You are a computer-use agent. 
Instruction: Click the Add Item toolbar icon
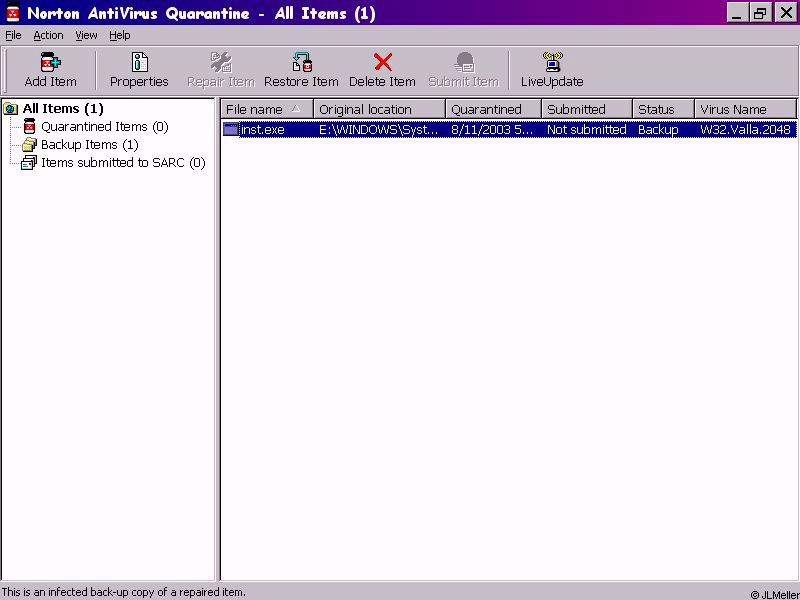click(x=50, y=63)
